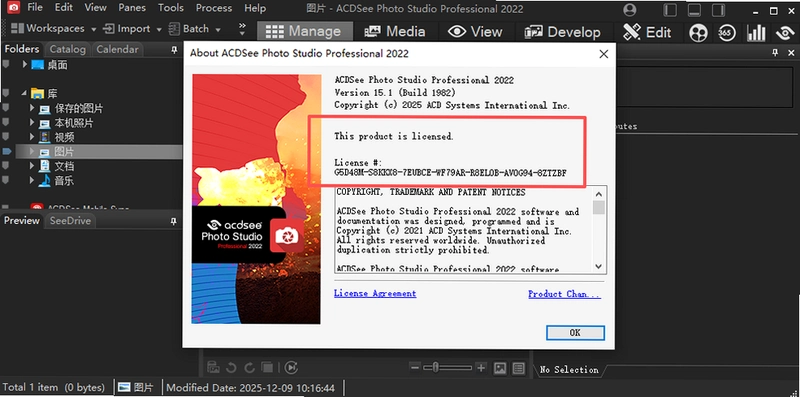Toggle the bottom pane layout icon

694,10
